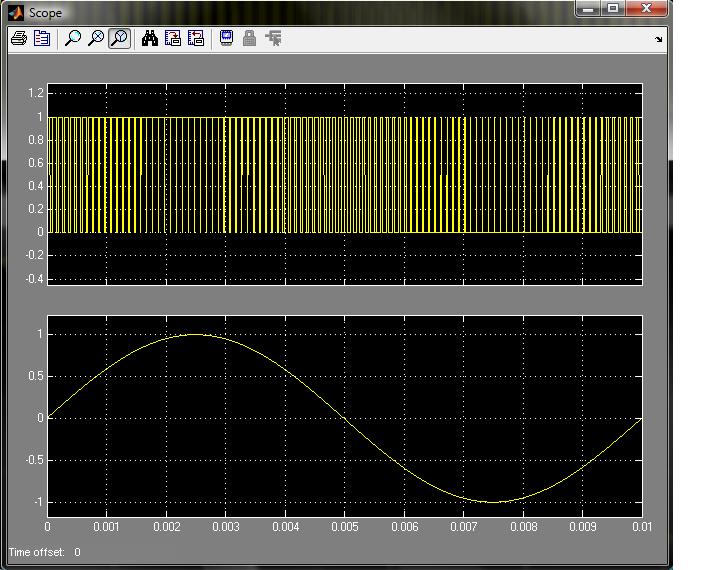
Task: Click the Print icon in Scope toolbar
Action: 19,38
